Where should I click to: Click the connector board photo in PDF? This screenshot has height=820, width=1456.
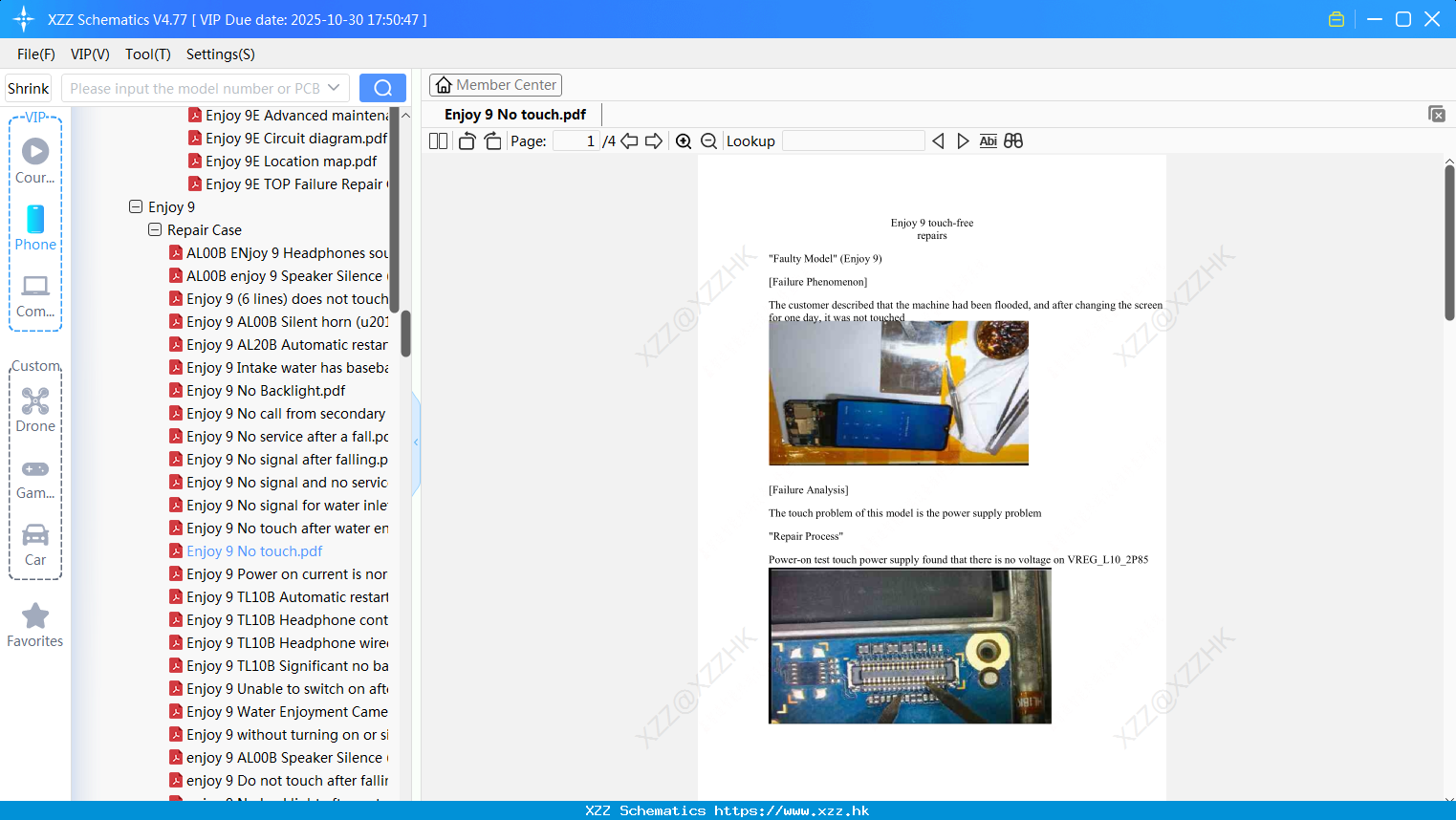[x=910, y=646]
